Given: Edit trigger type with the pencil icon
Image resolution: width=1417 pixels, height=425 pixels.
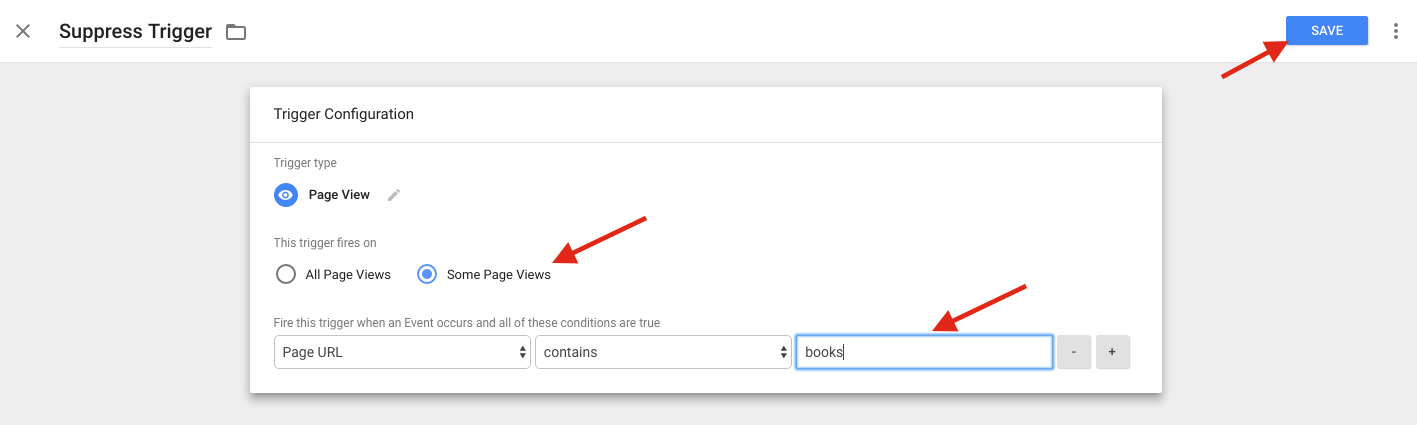Looking at the screenshot, I should (x=394, y=195).
